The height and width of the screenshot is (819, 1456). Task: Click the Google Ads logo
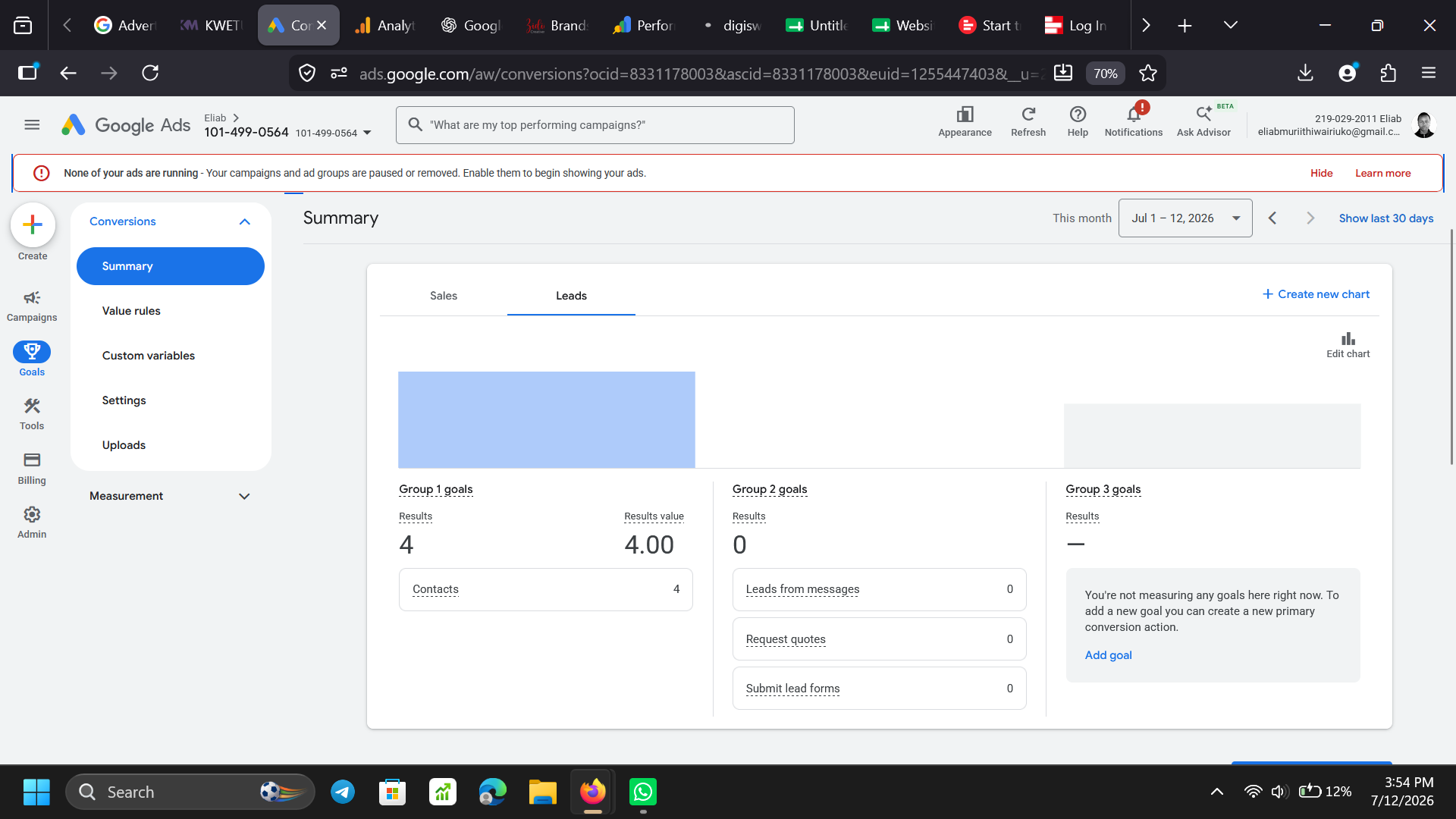[x=126, y=125]
